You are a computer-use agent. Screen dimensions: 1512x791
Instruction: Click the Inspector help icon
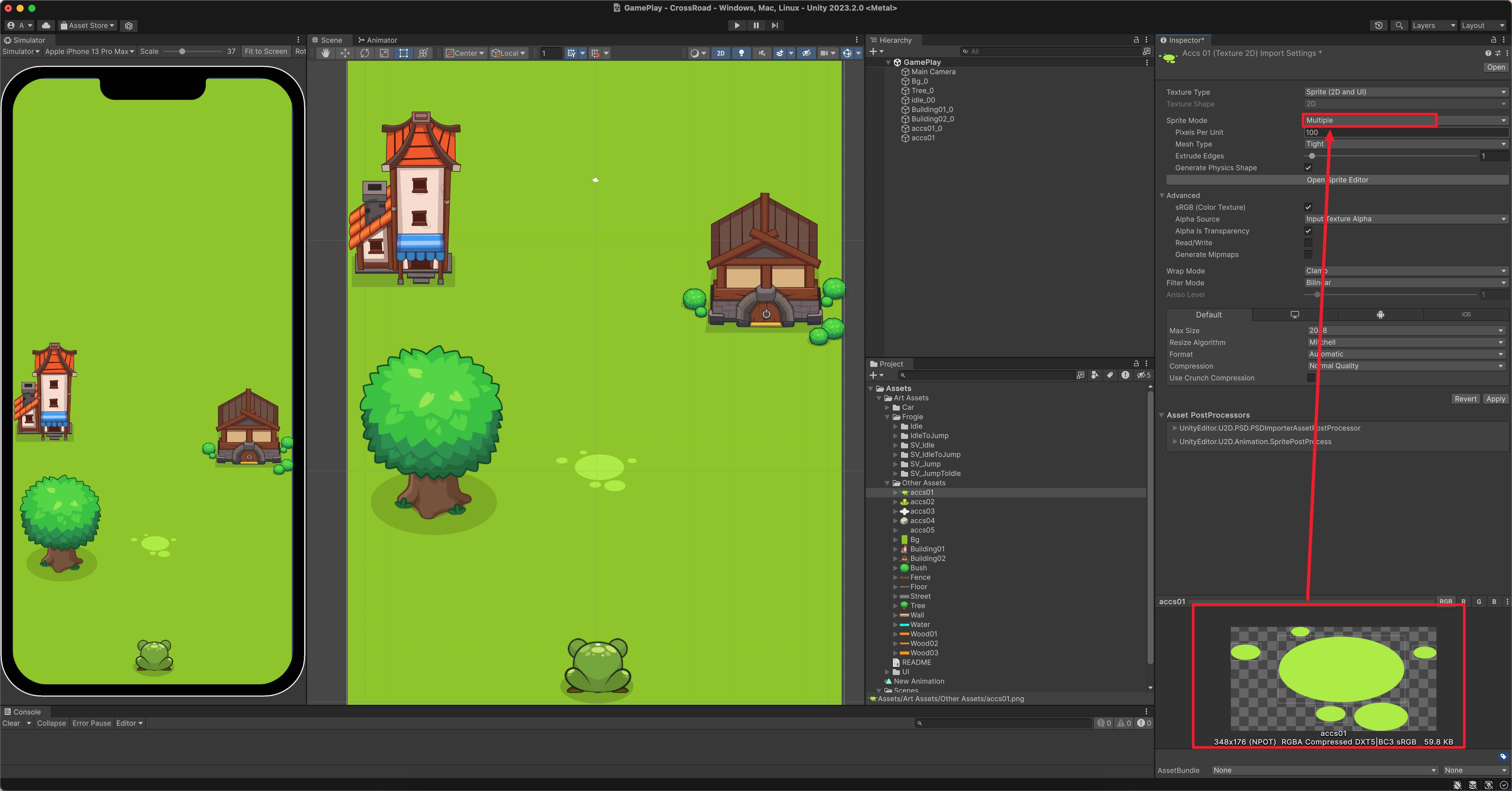[x=1488, y=53]
